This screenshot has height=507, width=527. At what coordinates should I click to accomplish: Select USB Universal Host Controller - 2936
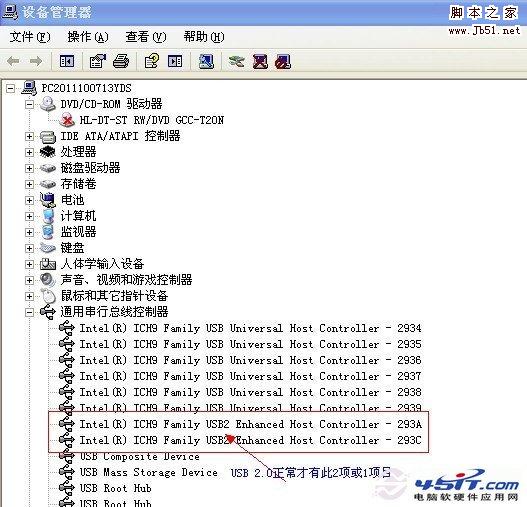(x=250, y=360)
